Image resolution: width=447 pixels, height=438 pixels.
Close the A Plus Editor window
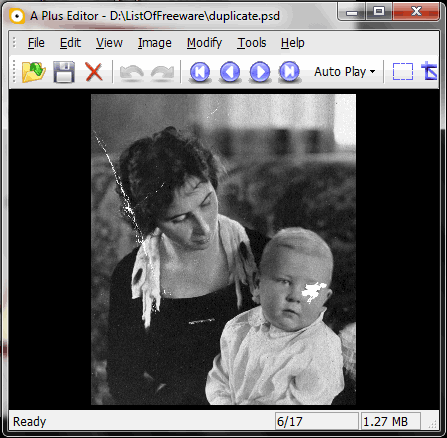[417, 13]
